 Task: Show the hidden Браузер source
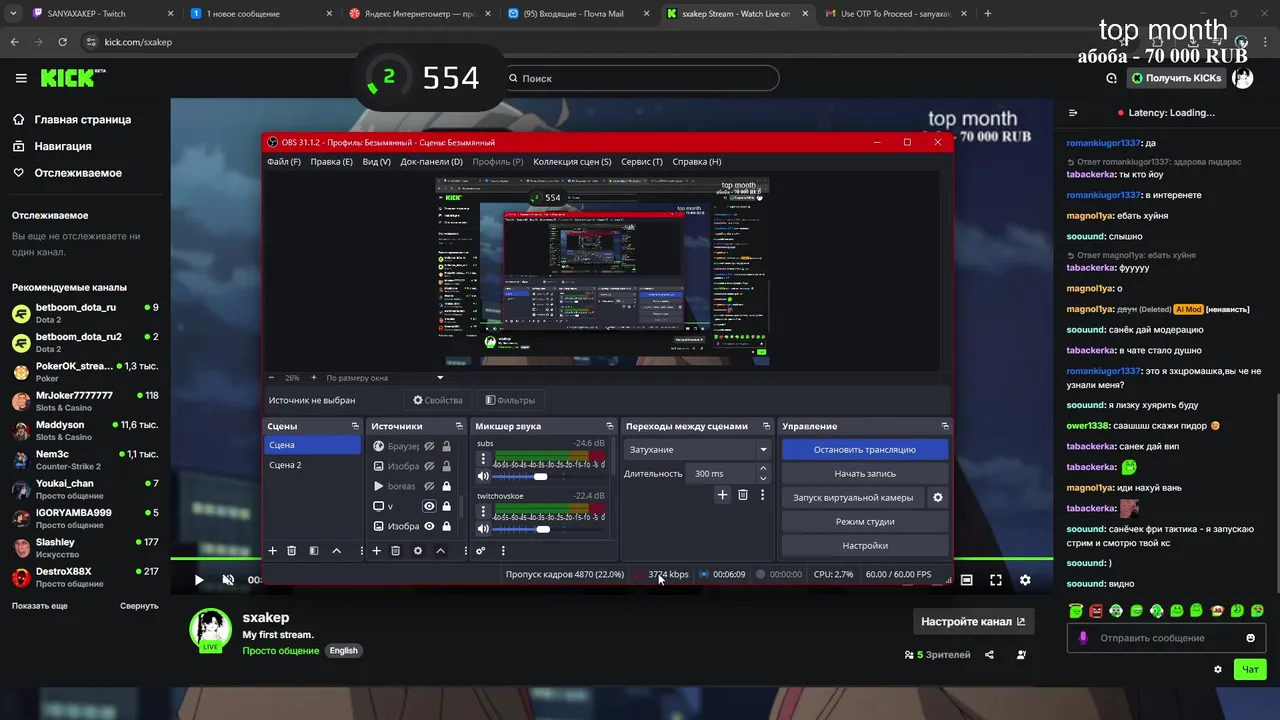point(429,446)
